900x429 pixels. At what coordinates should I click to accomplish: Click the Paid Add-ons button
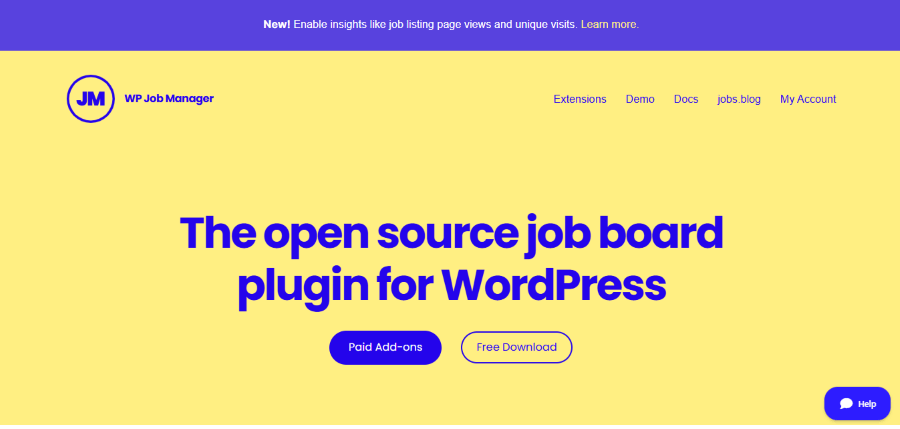[385, 347]
